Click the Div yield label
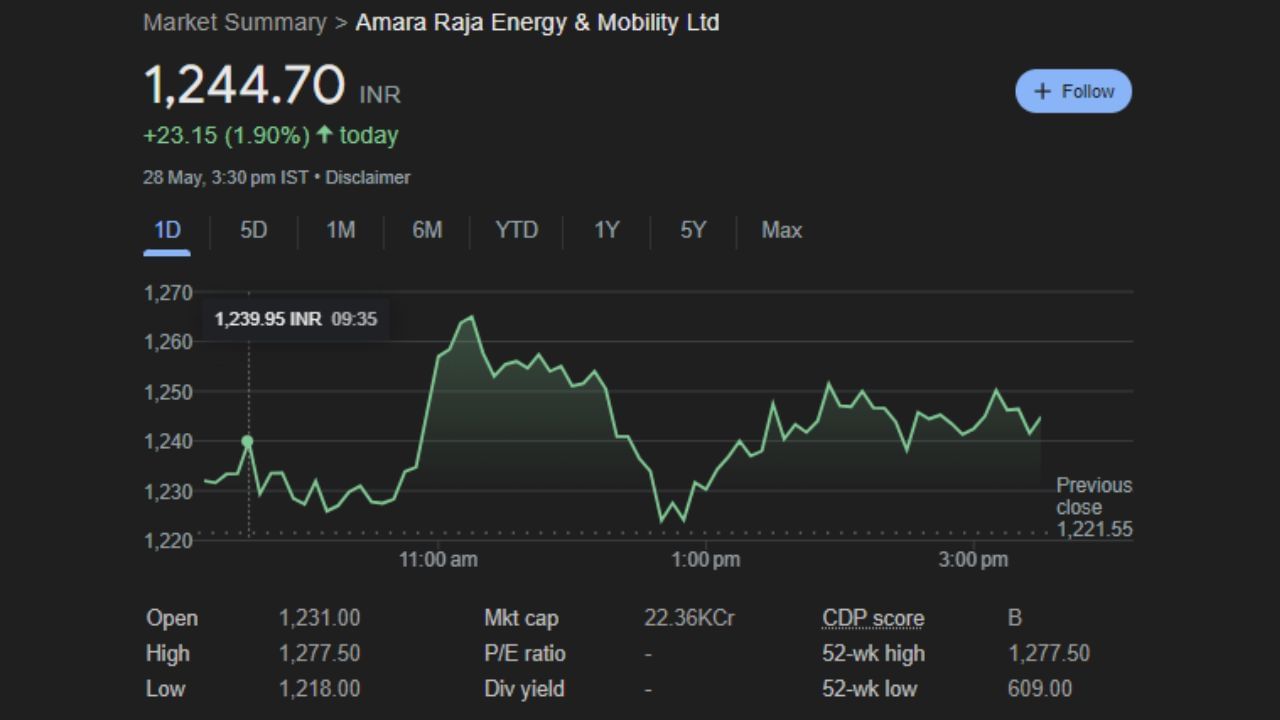1280x720 pixels. click(524, 689)
